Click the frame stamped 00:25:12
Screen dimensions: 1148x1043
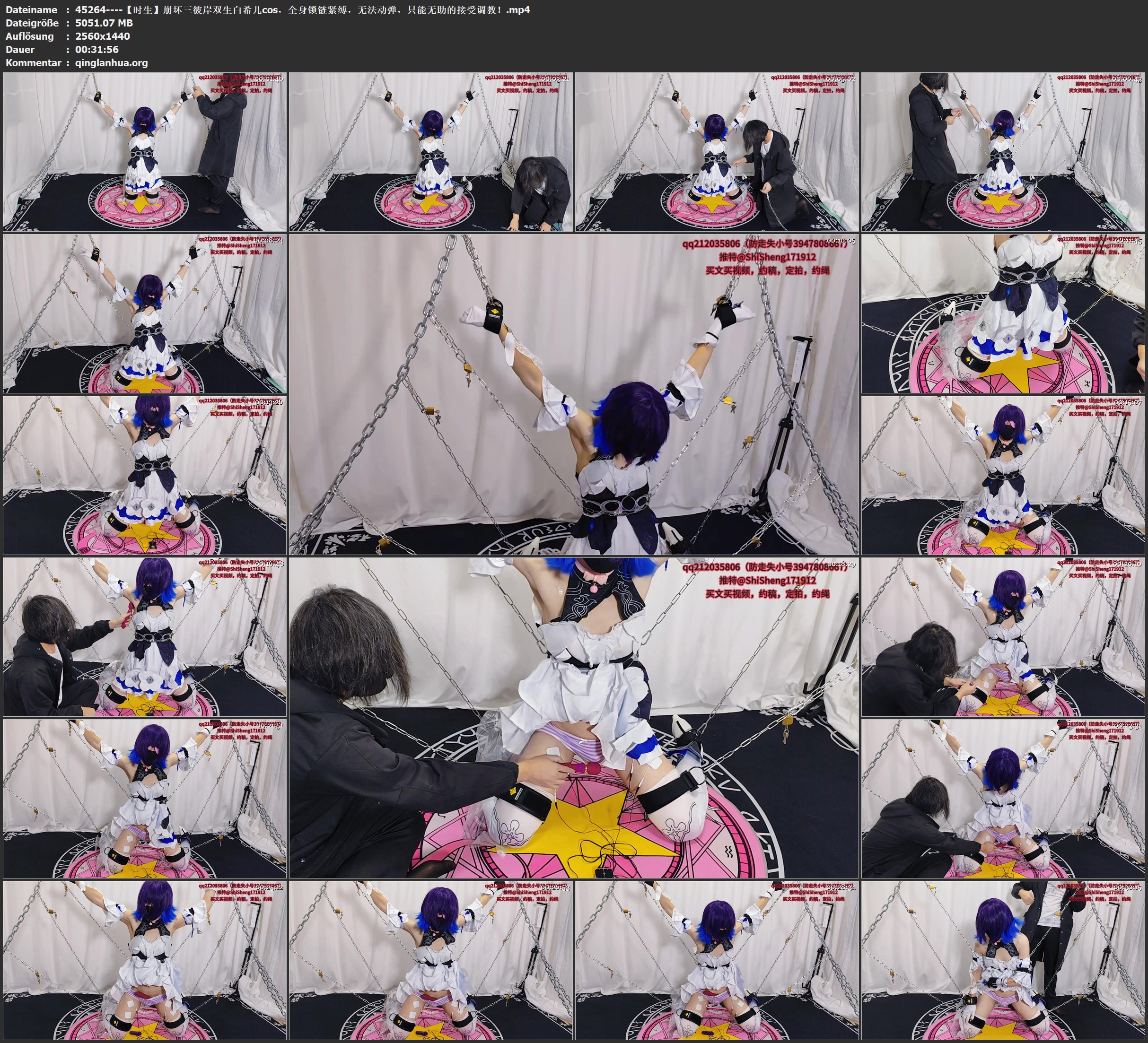(x=145, y=960)
